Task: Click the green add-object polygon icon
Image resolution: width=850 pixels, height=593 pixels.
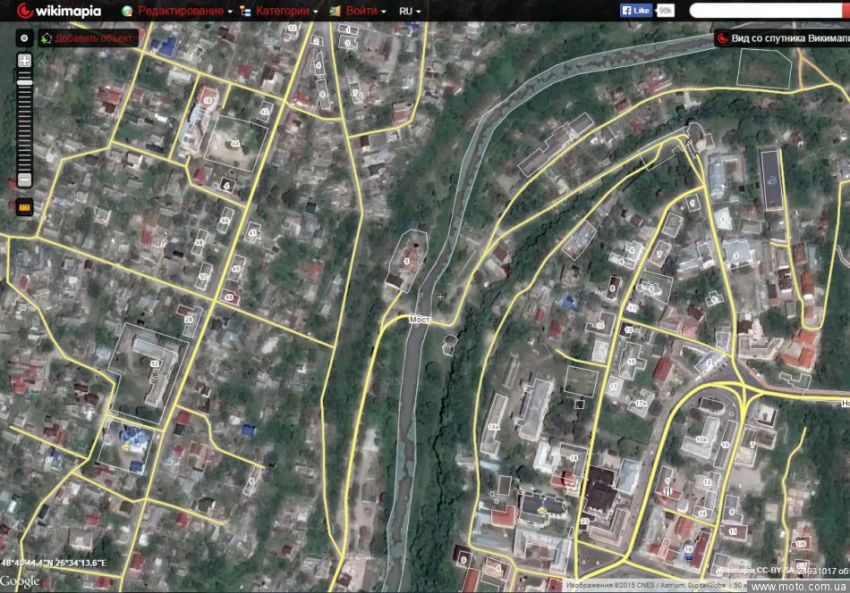Action: (46, 38)
